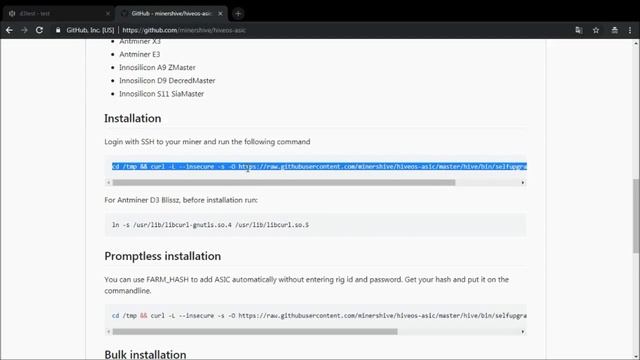640x360 pixels.
Task: Click promptless code block right scroll arrow
Action: [x=523, y=331]
